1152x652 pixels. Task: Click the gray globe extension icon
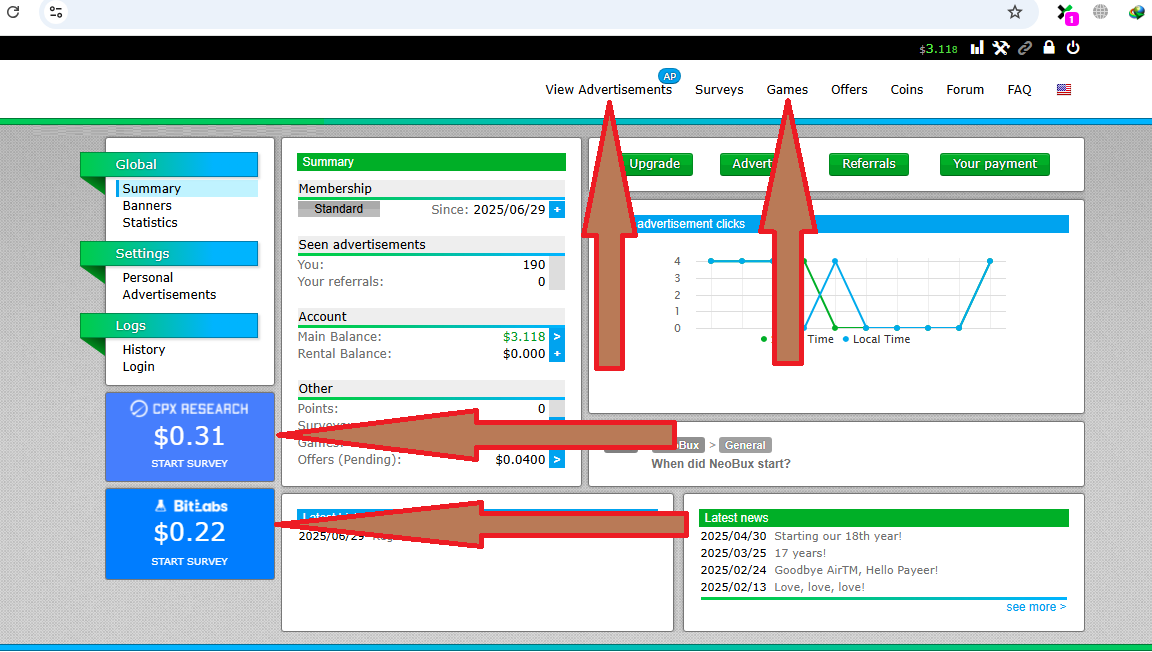tap(1101, 11)
